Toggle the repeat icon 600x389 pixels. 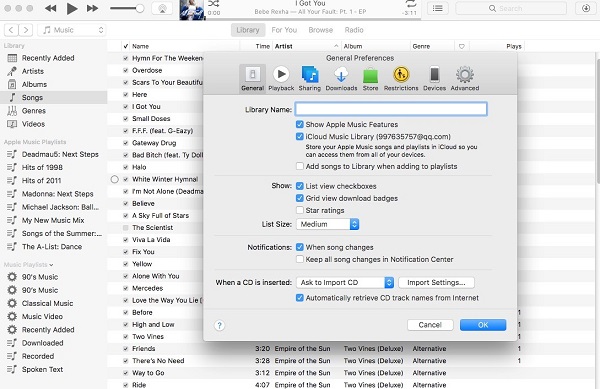(411, 3)
